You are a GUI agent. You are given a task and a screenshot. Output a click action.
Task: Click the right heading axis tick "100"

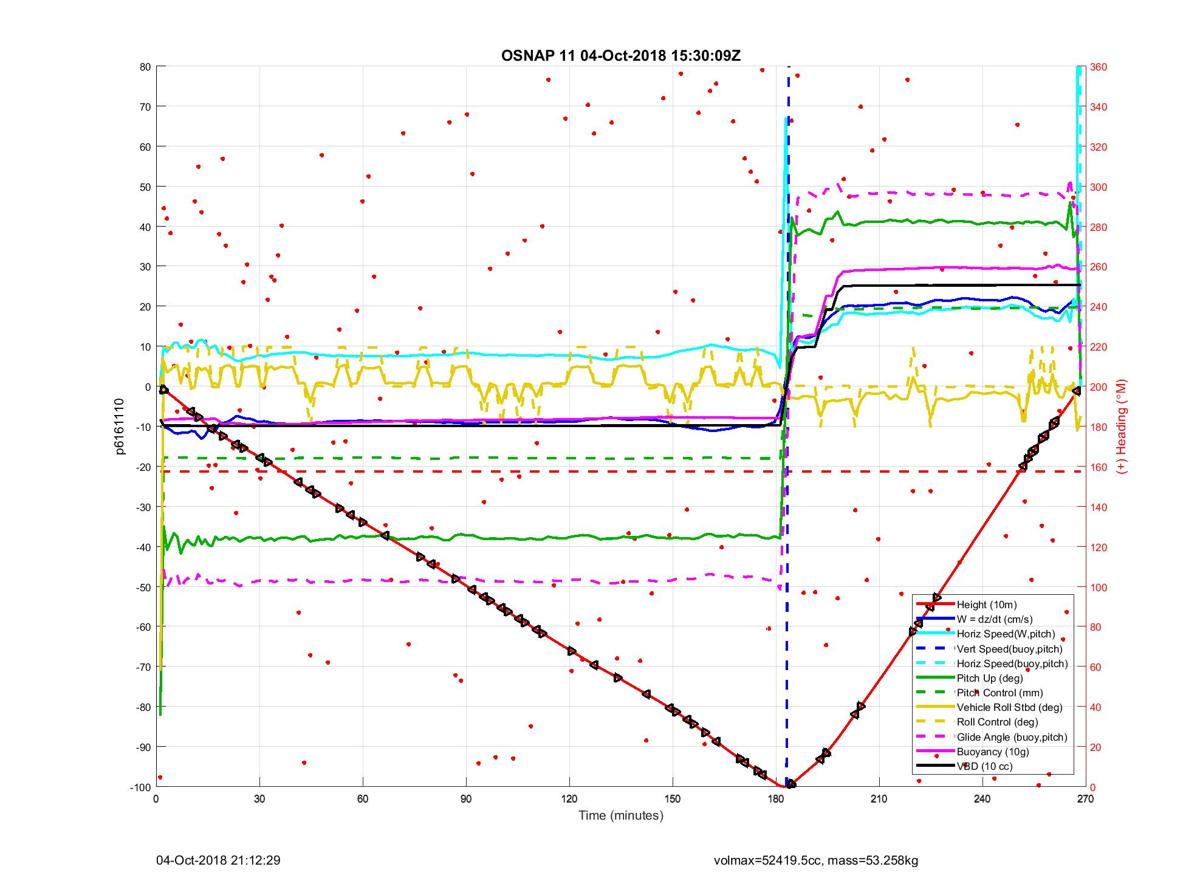point(1099,587)
